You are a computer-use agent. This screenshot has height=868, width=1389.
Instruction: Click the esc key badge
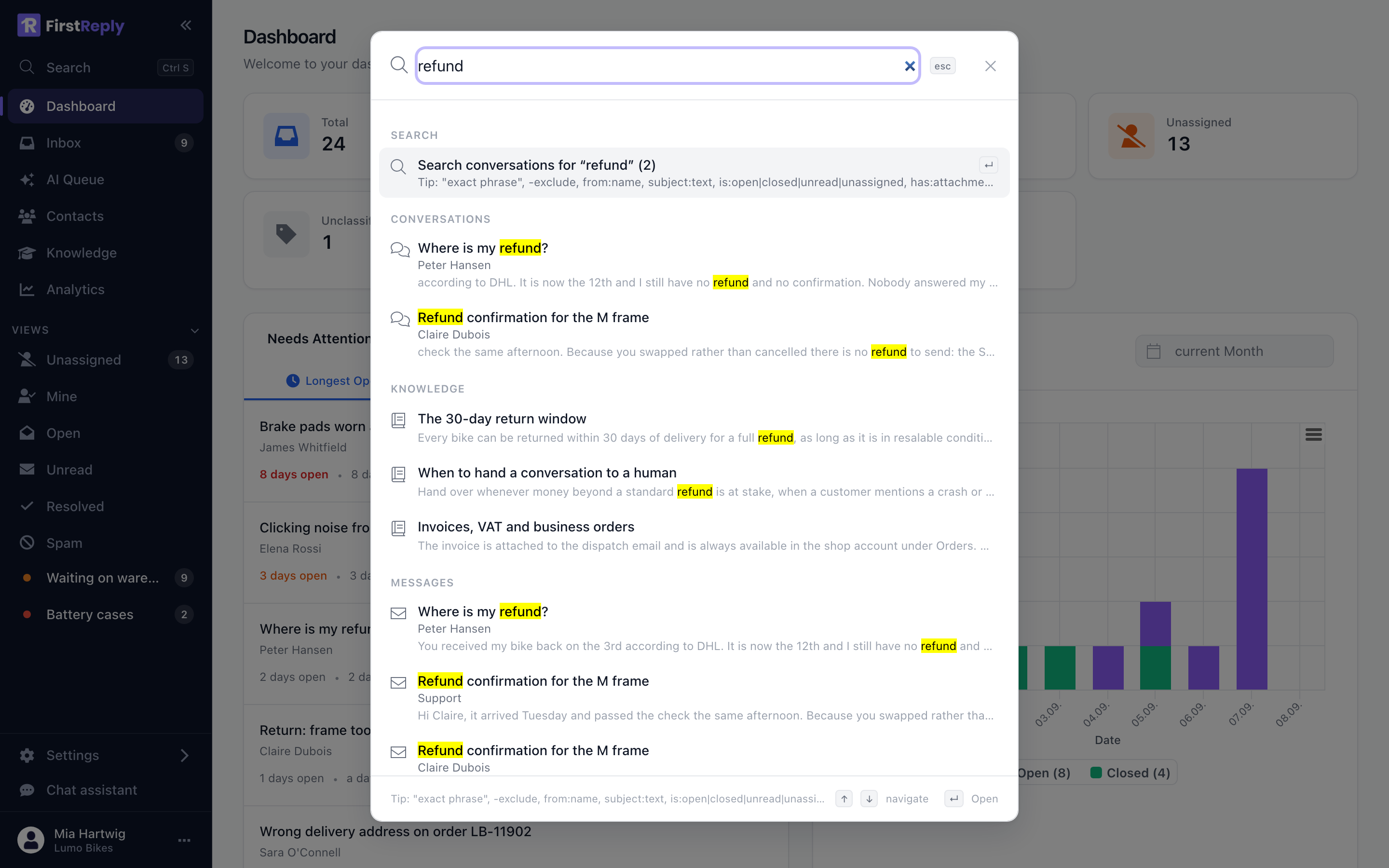click(942, 66)
